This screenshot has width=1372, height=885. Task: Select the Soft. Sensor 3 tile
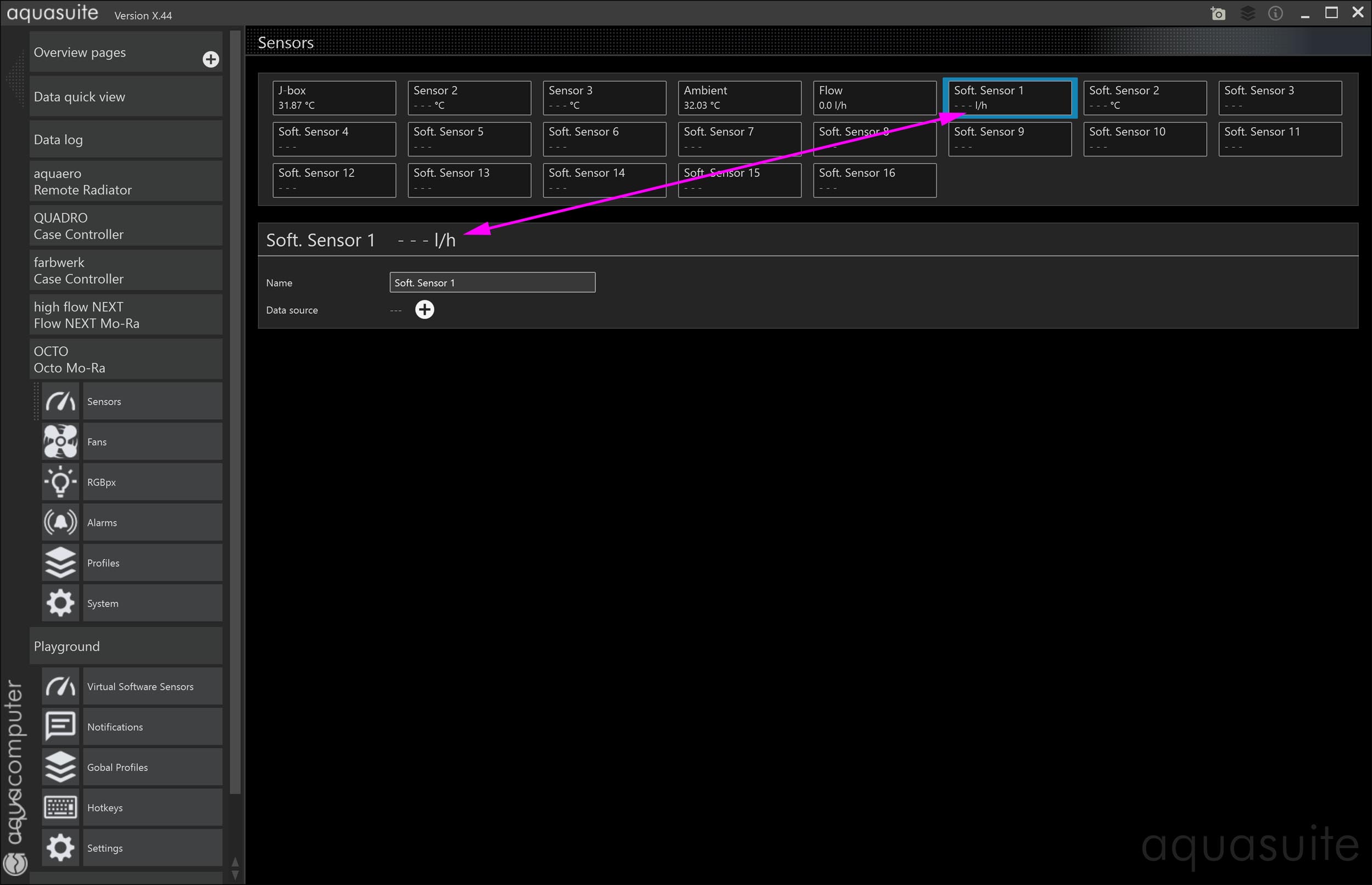coord(1280,98)
